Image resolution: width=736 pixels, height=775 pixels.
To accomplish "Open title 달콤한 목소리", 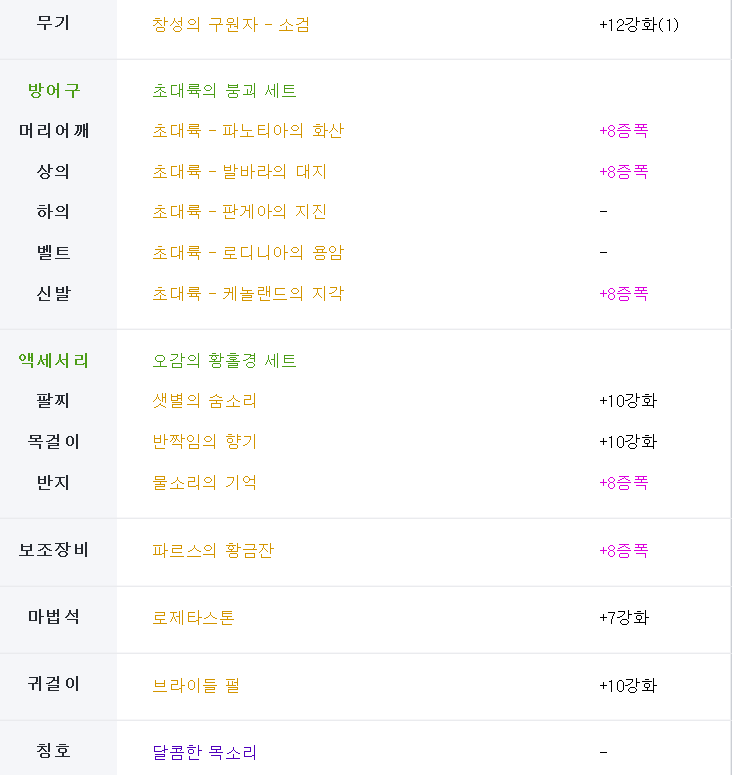I will 204,752.
